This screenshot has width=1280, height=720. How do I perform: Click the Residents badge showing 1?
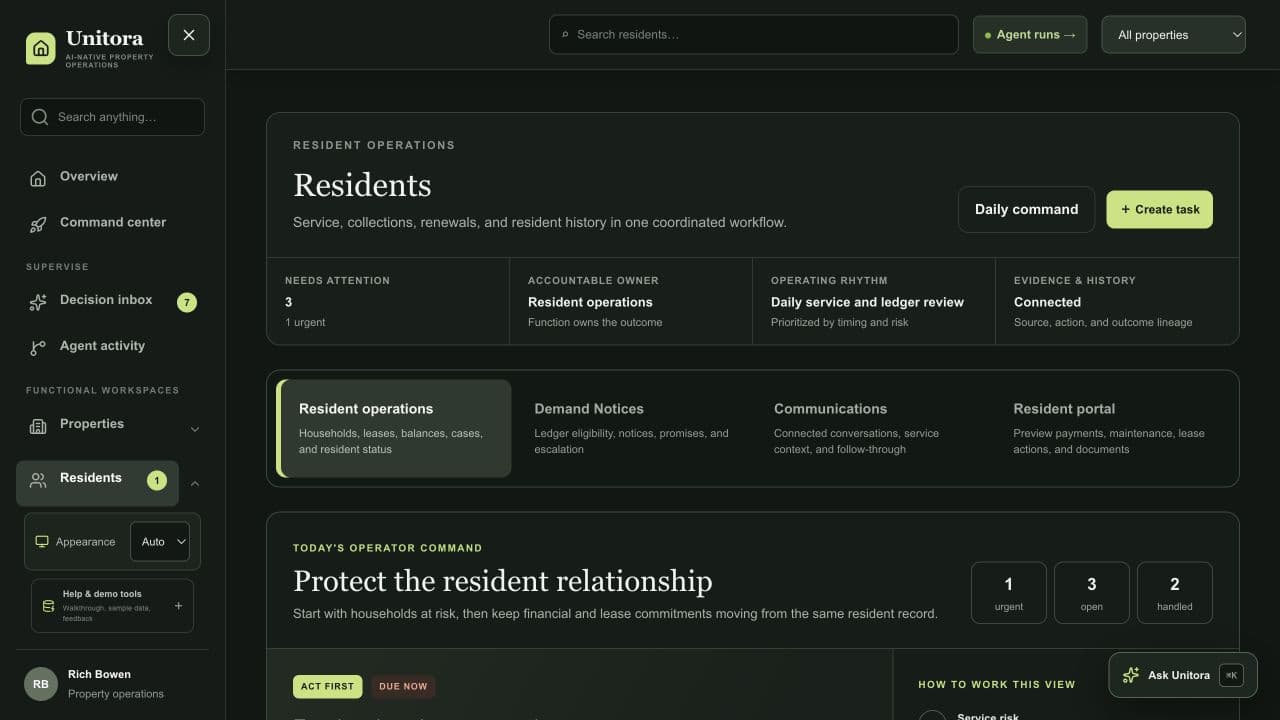[x=157, y=480]
